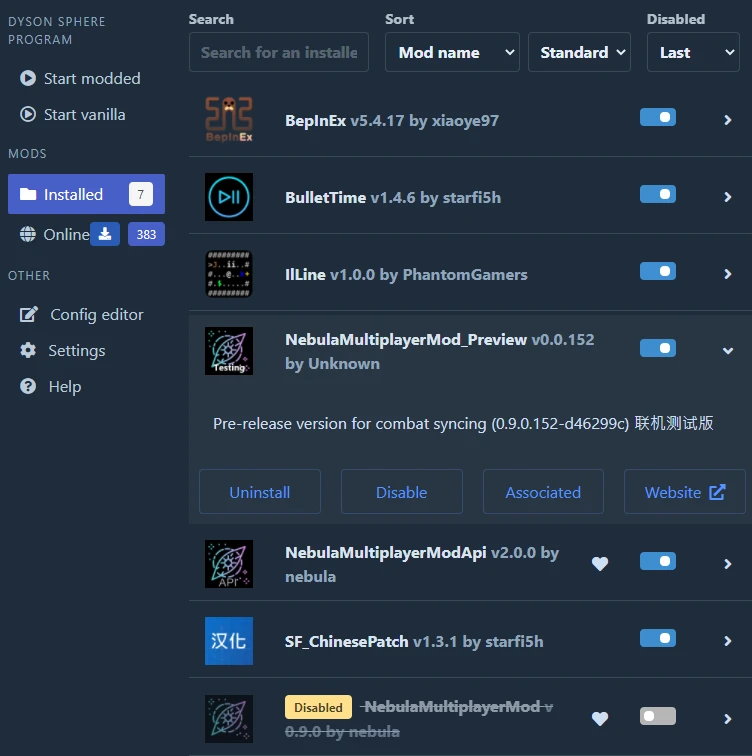This screenshot has height=756, width=752.
Task: Expand the SF_ChinesePatch row chevron
Action: 728,641
